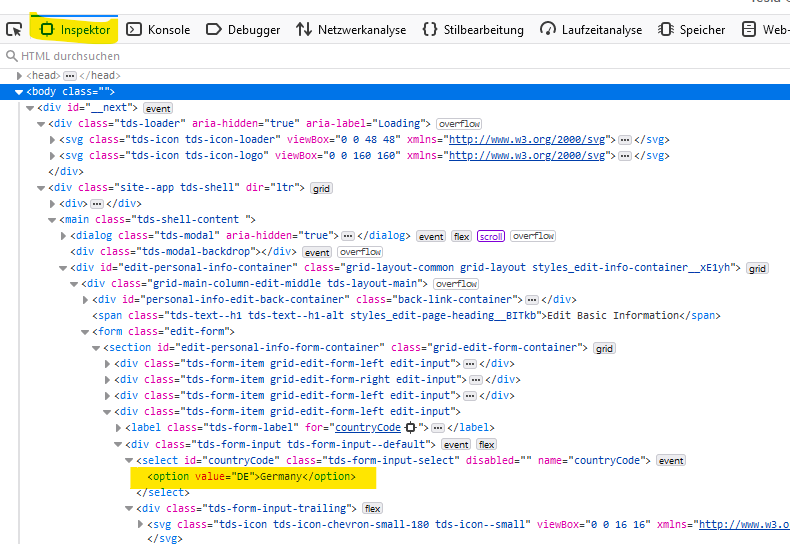Image resolution: width=790 pixels, height=544 pixels.
Task: Click the ellipsis badge on the tds-icon-loader svg
Action: [x=625, y=140]
